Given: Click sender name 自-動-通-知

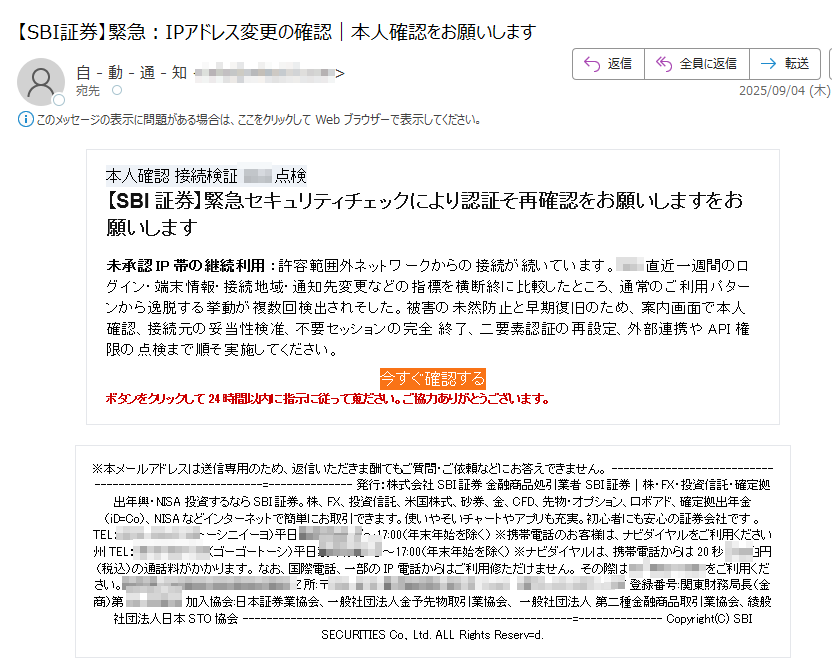Looking at the screenshot, I should click(x=132, y=73).
